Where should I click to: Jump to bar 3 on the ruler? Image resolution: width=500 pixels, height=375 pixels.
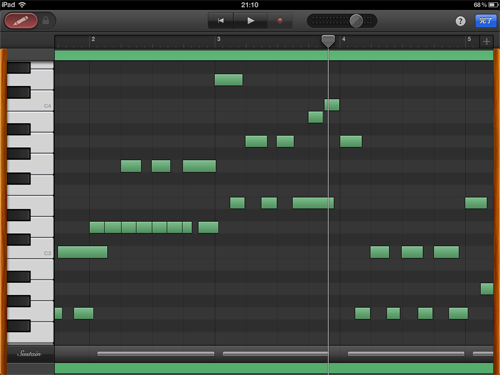[219, 39]
